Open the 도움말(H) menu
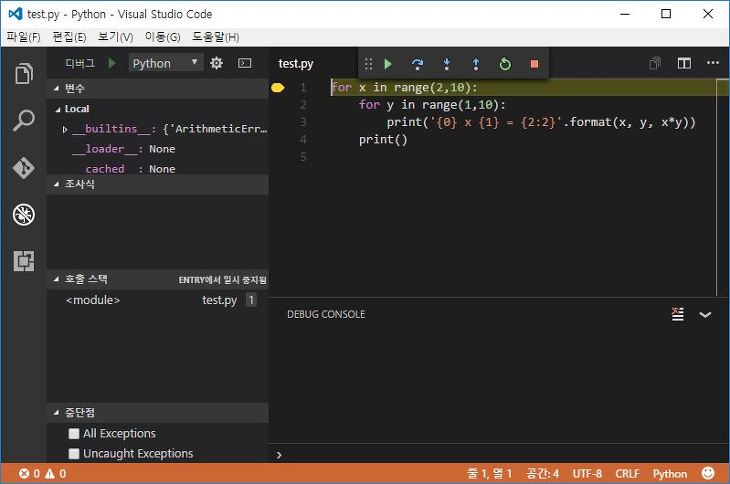The width and height of the screenshot is (730, 484). coord(216,37)
